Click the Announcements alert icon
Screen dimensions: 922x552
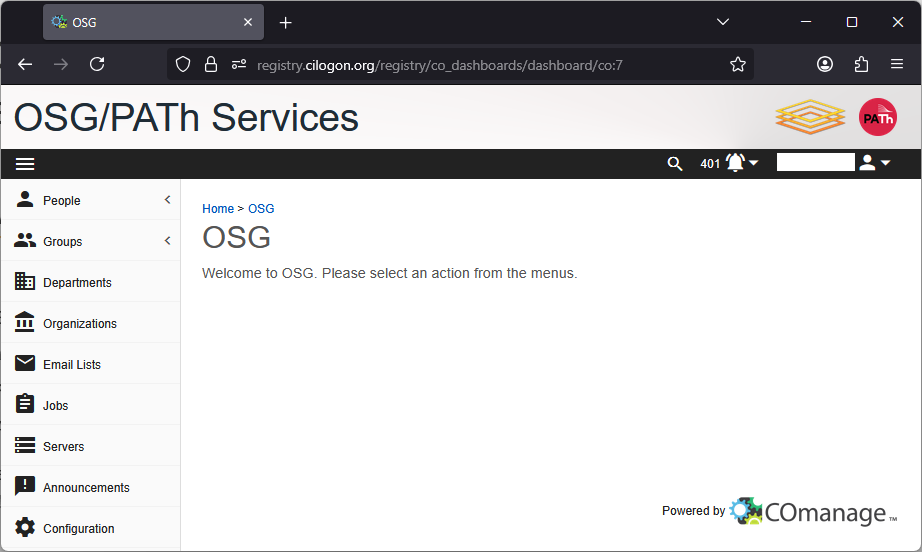25,486
